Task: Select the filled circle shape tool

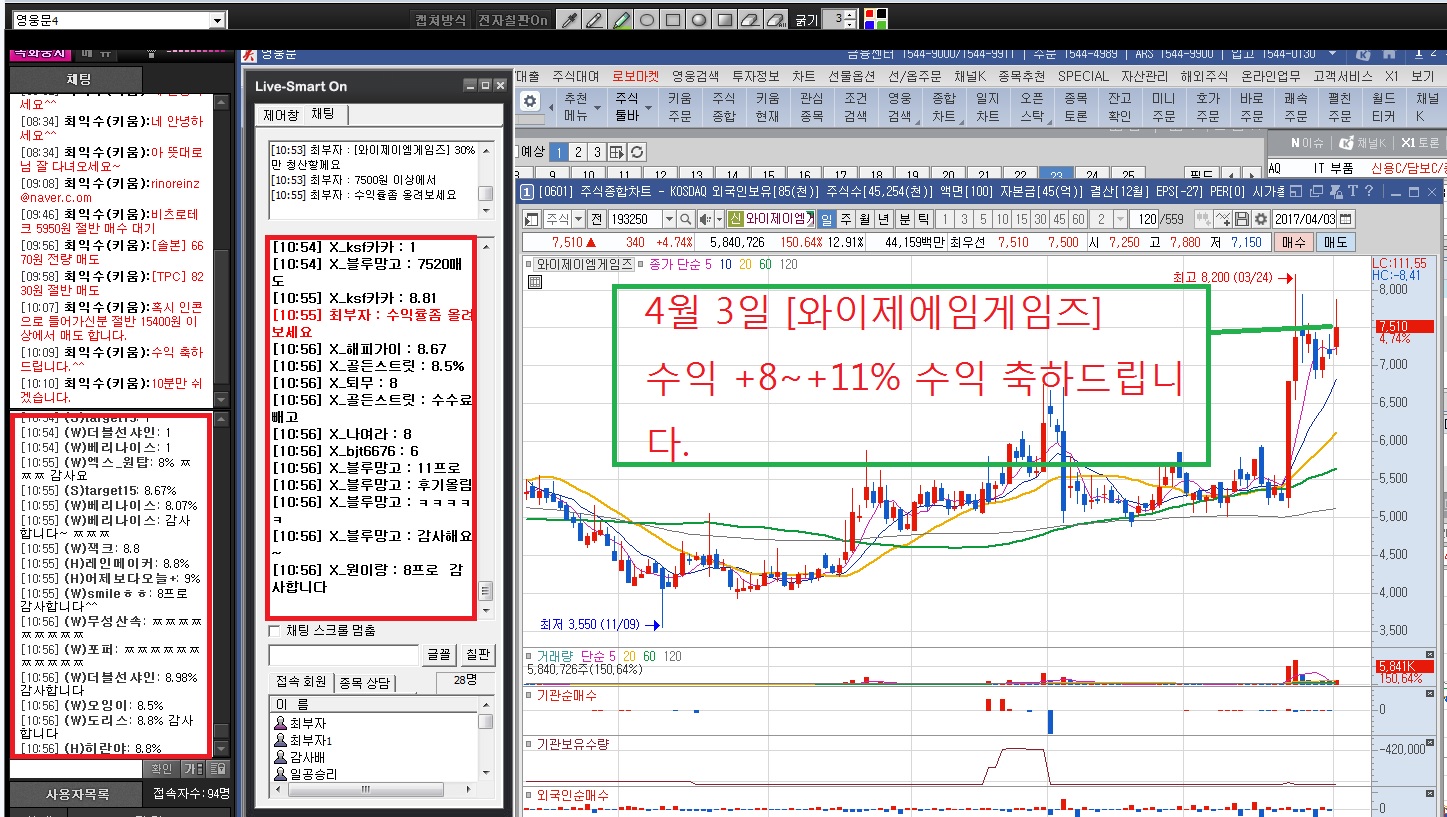Action: point(698,20)
